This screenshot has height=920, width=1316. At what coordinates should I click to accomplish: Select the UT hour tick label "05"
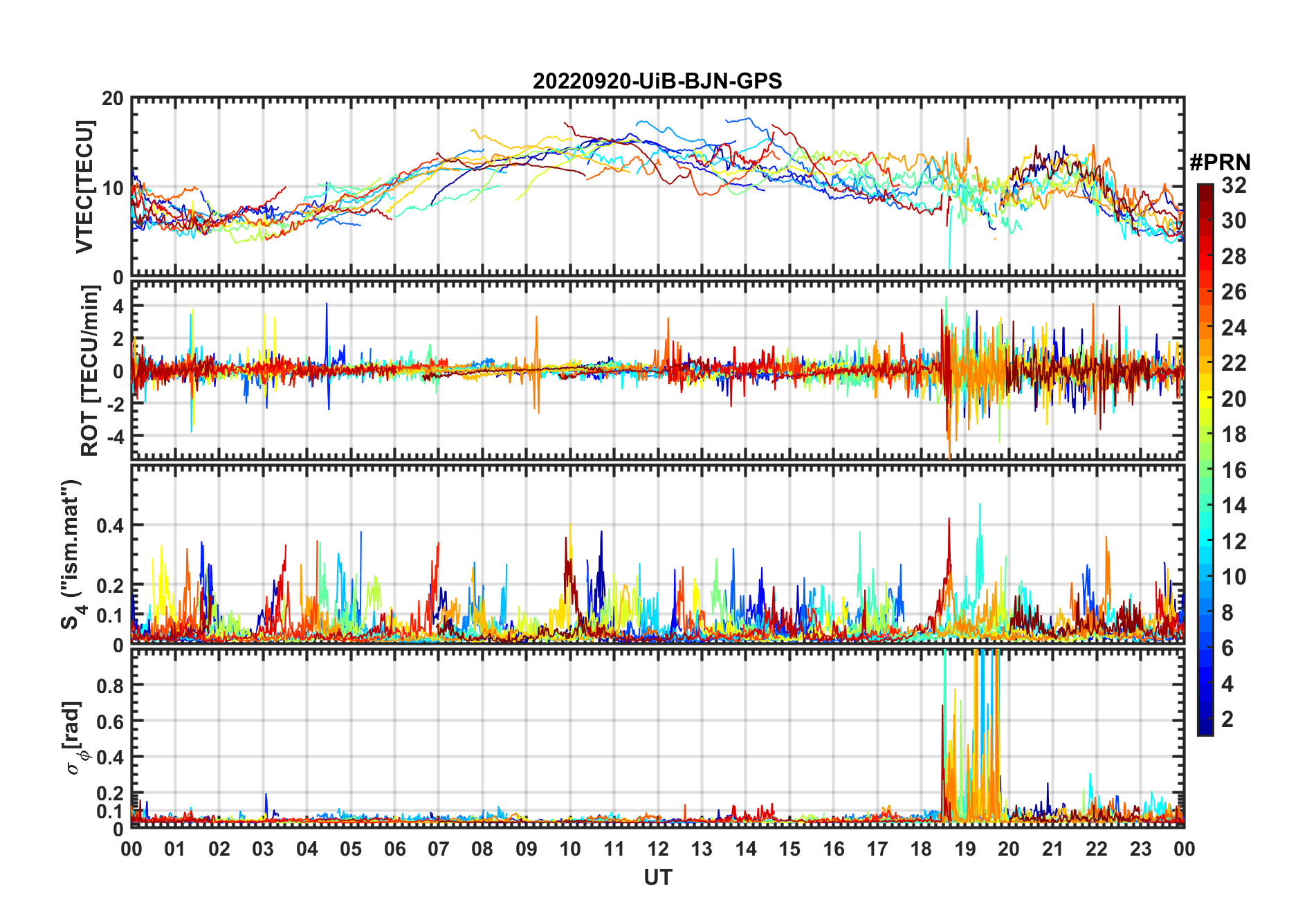pos(351,849)
